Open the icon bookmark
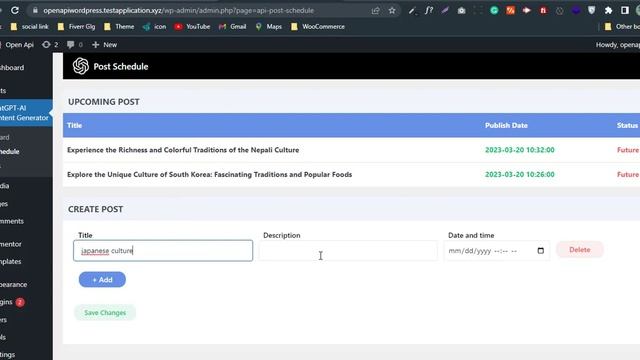This screenshot has height=360, width=640. (x=154, y=27)
